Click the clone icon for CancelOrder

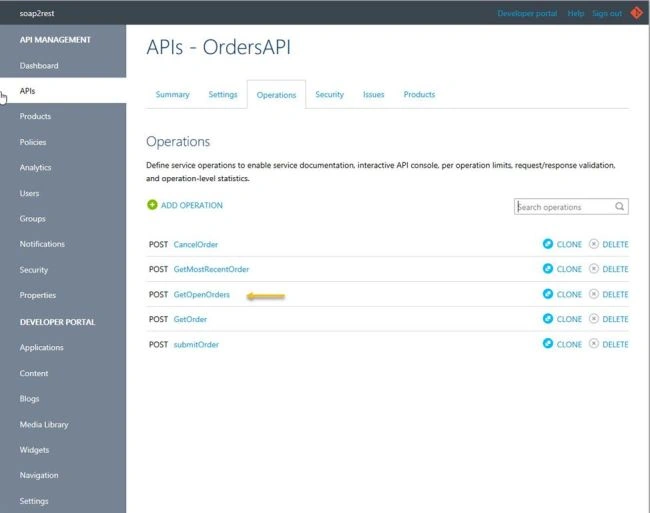(548, 244)
